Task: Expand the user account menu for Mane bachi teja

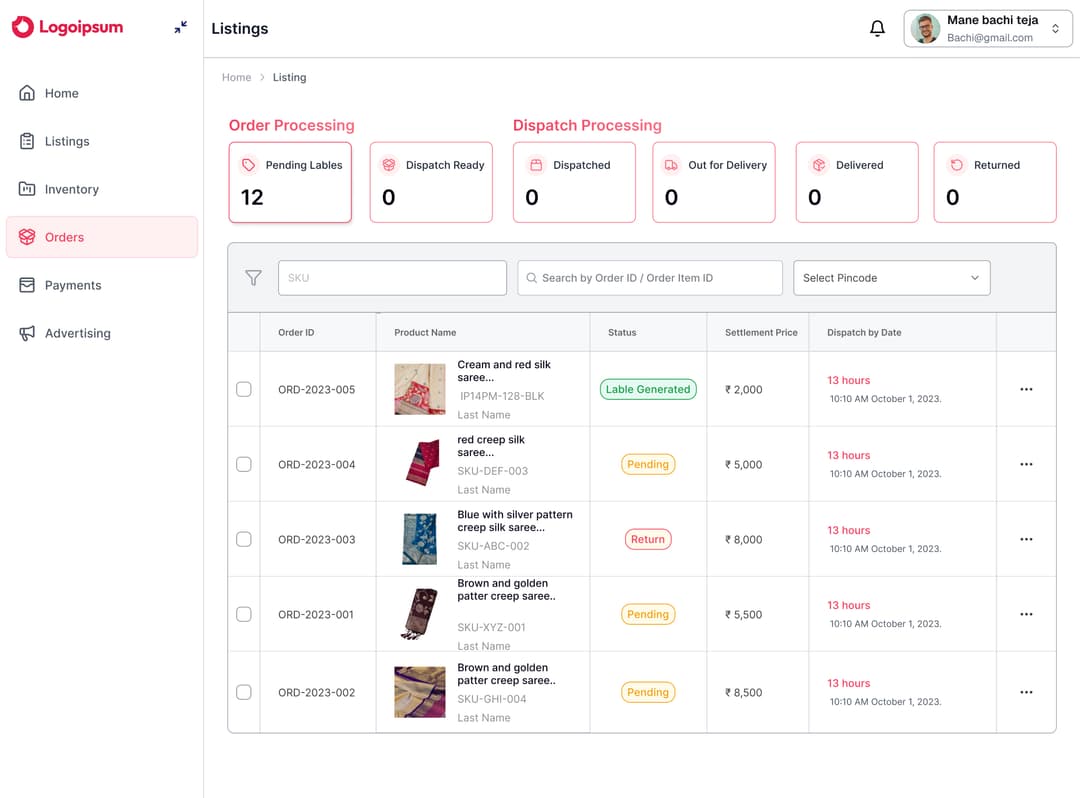Action: point(1055,28)
